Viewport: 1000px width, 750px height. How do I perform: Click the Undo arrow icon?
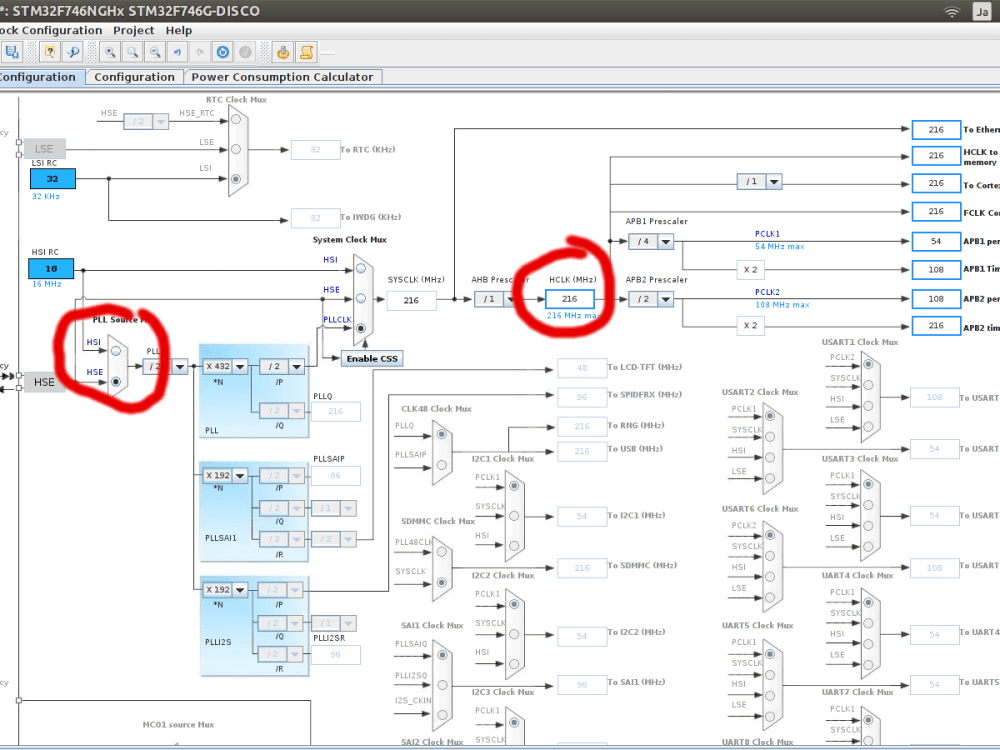[177, 52]
